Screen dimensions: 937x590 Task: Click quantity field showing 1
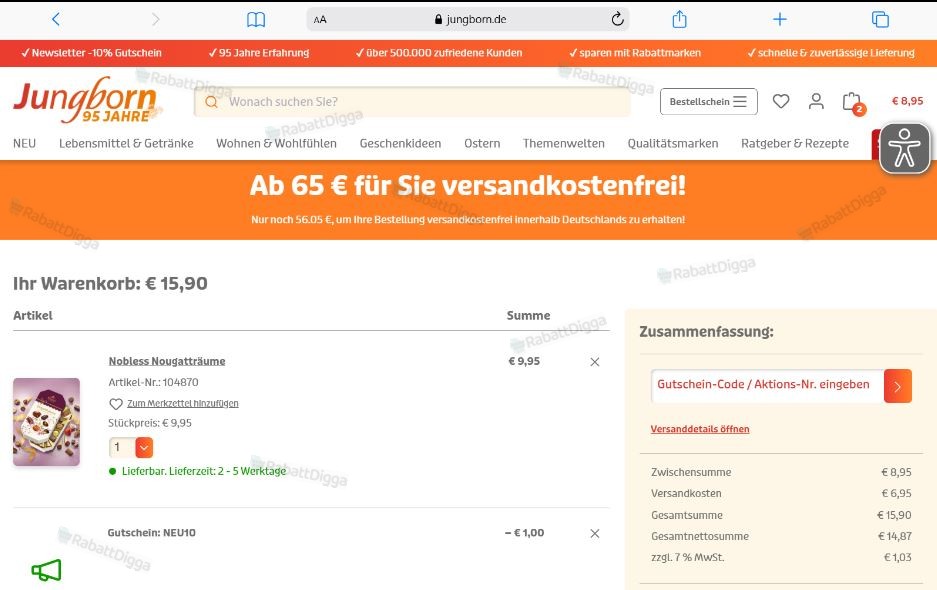click(x=122, y=447)
